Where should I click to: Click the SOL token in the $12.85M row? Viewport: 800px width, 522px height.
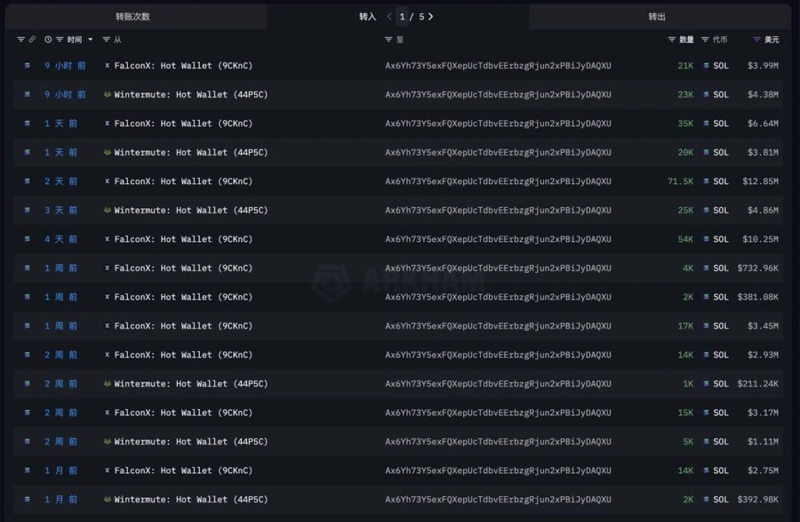click(720, 182)
